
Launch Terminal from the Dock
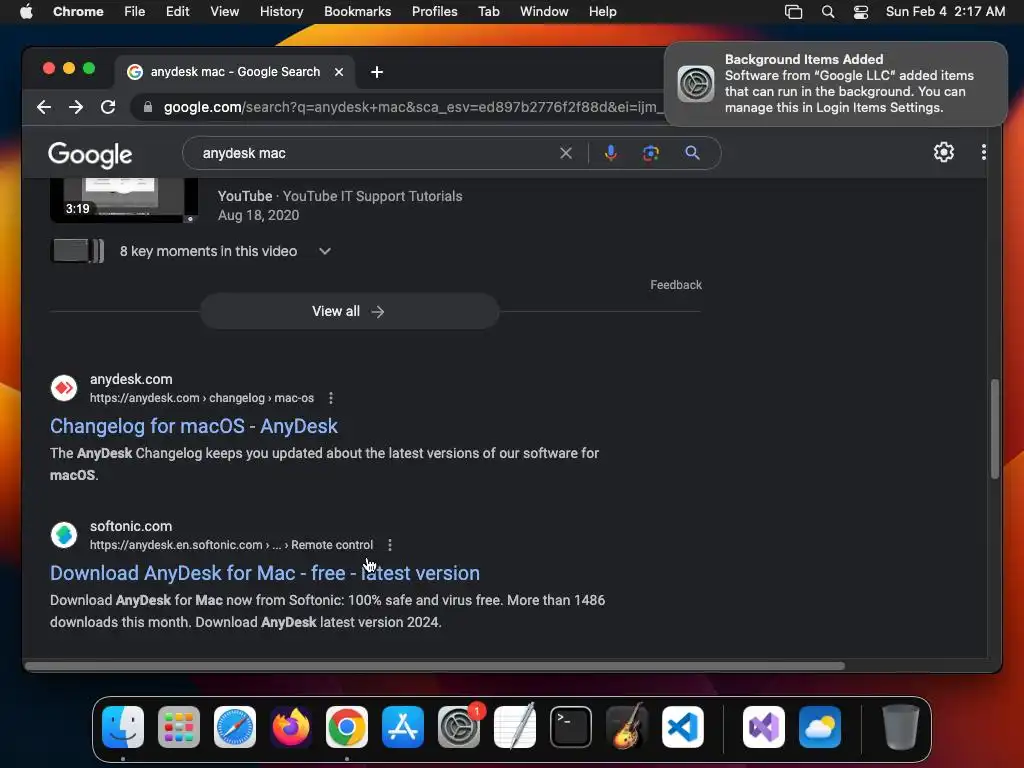pos(571,727)
